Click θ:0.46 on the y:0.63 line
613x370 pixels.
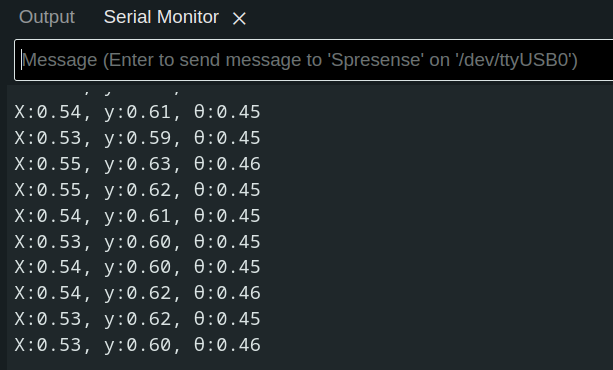(x=227, y=164)
